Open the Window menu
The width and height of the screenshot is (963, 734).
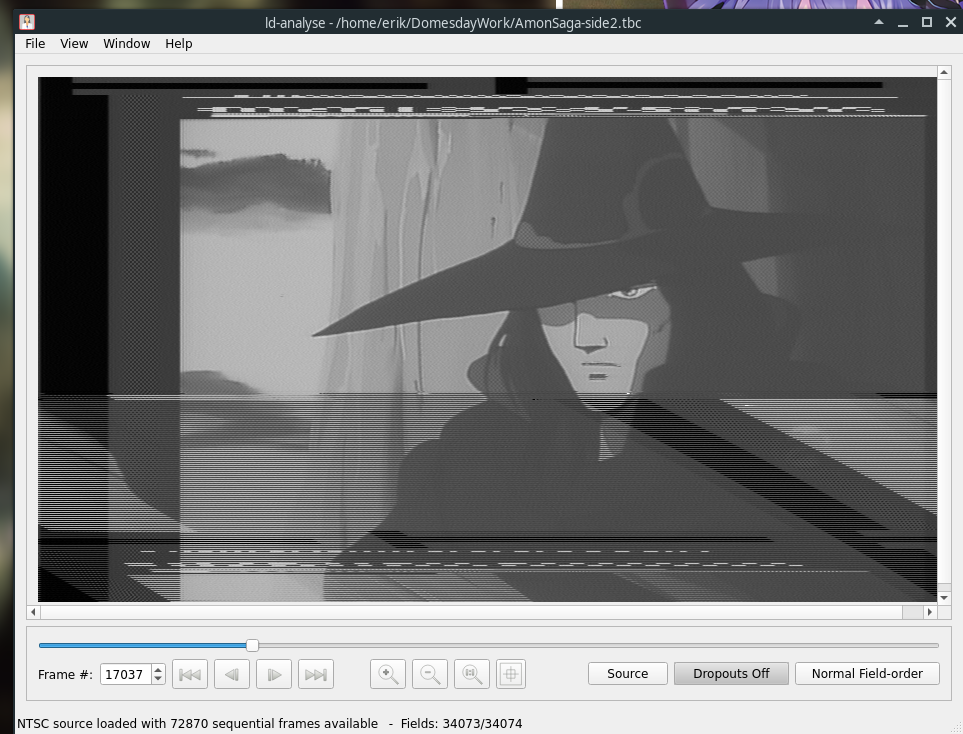[x=127, y=44]
